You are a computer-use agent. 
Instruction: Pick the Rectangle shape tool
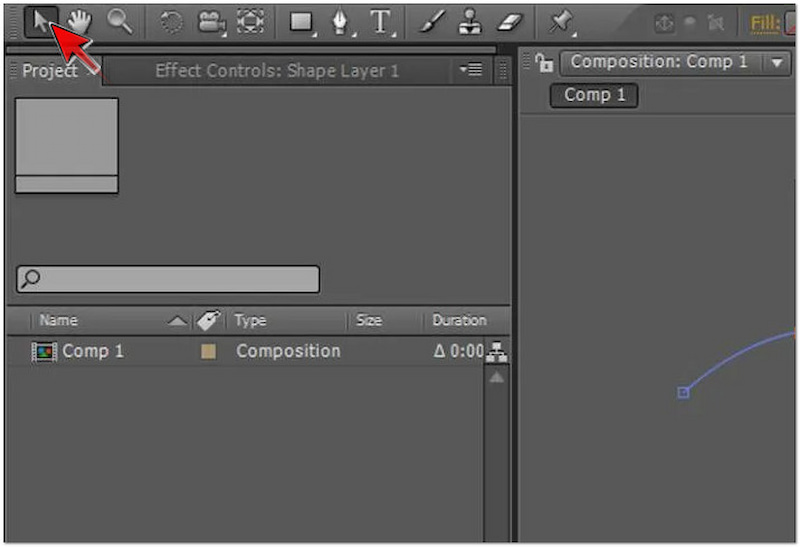[302, 22]
